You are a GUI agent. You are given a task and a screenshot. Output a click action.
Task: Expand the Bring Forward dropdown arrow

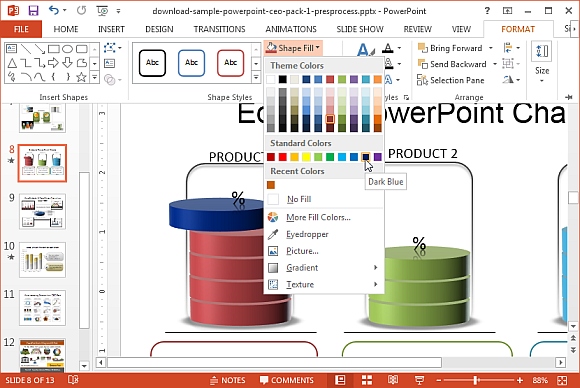(x=490, y=48)
